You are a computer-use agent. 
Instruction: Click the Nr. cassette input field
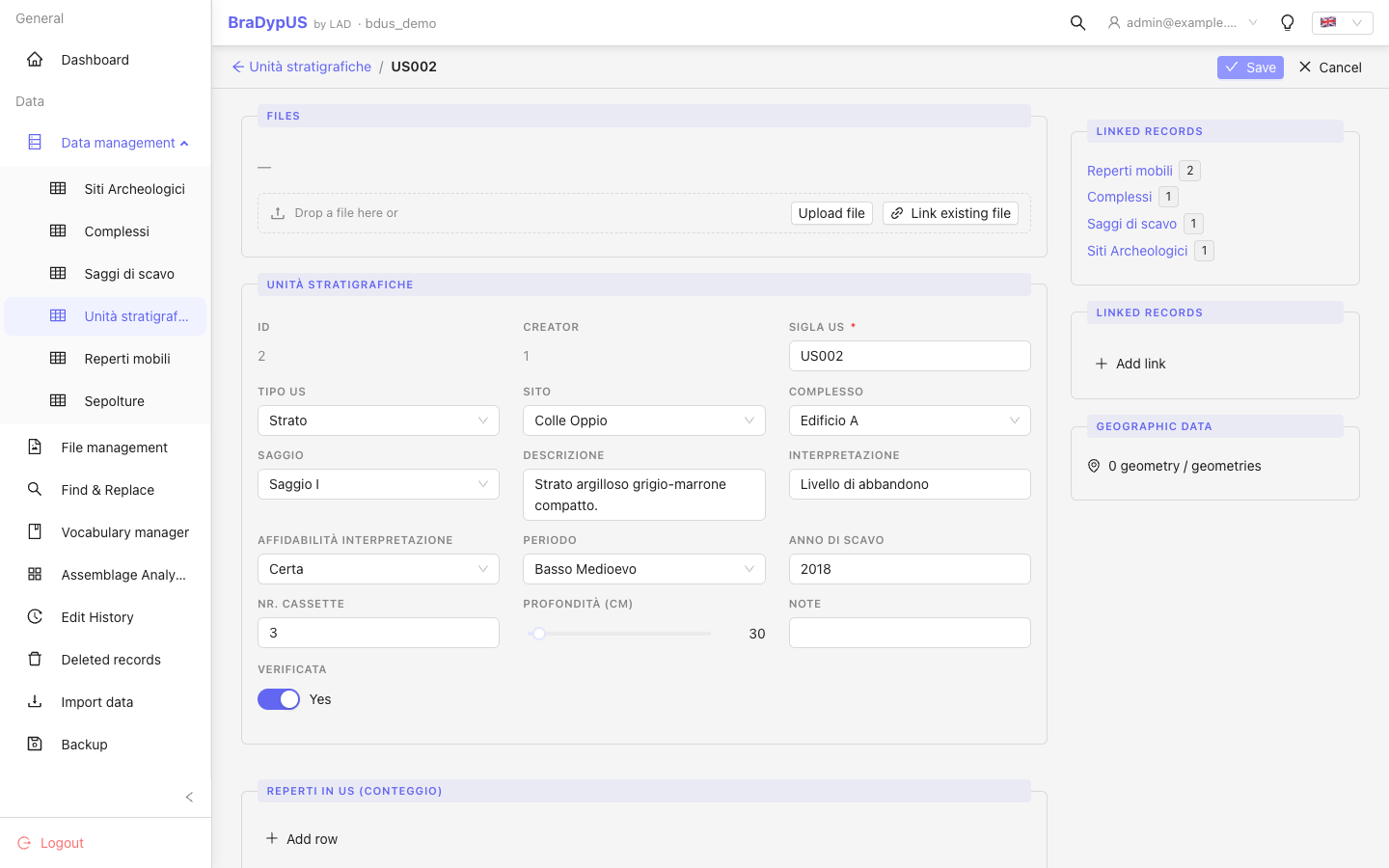pyautogui.click(x=378, y=633)
